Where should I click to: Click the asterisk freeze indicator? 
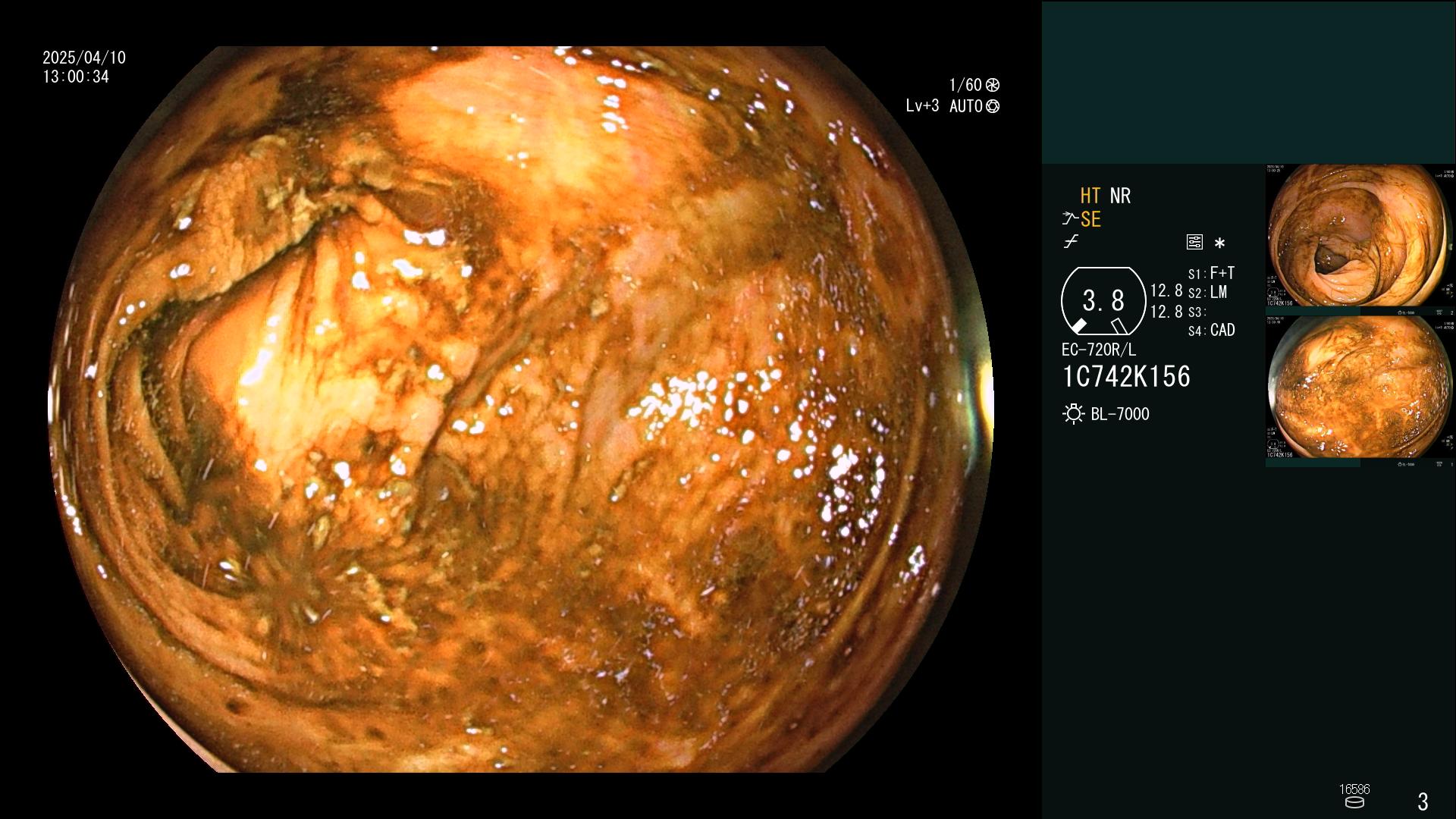[x=1219, y=243]
